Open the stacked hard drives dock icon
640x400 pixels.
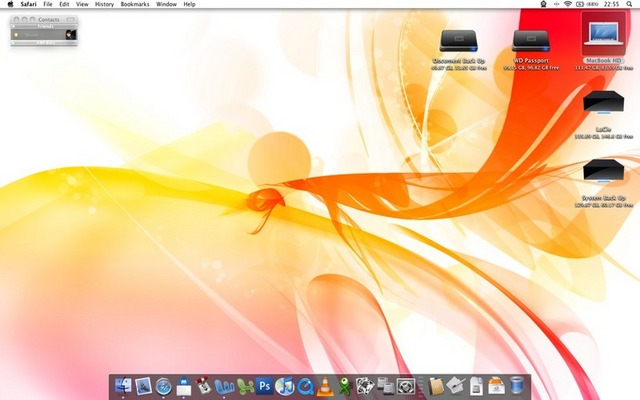385,386
